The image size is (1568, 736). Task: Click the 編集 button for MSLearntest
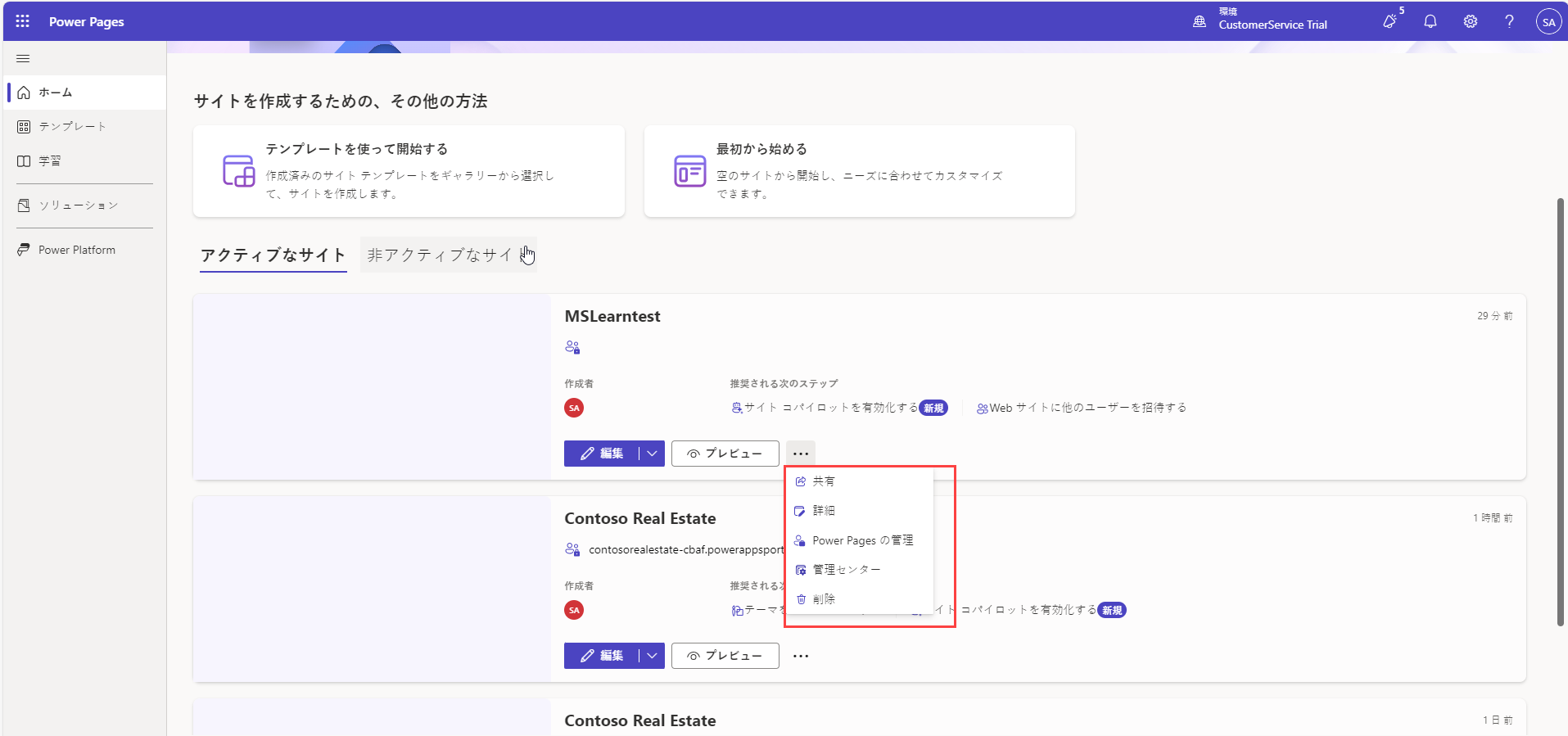(x=602, y=454)
